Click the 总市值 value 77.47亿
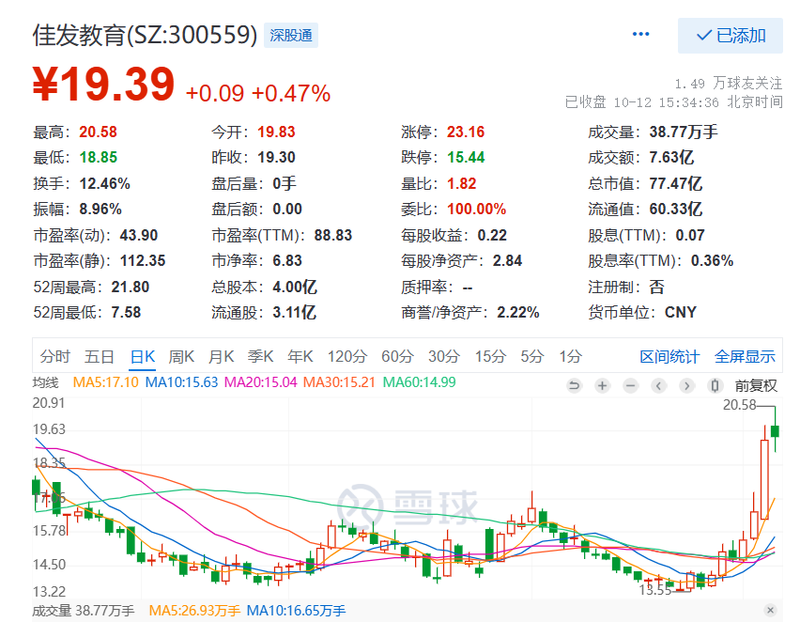 click(676, 183)
